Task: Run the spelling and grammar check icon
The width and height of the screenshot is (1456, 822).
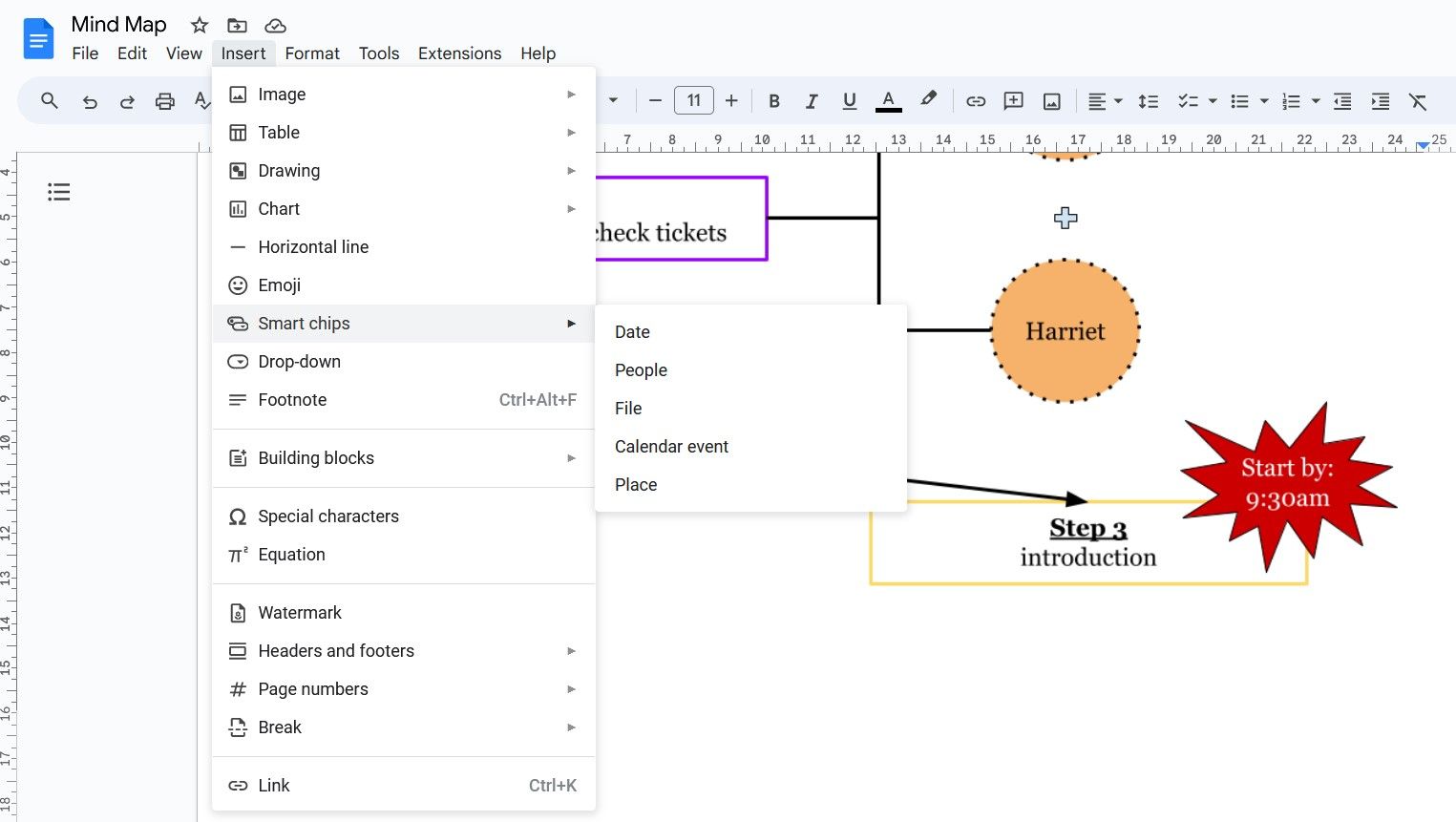Action: click(x=202, y=100)
